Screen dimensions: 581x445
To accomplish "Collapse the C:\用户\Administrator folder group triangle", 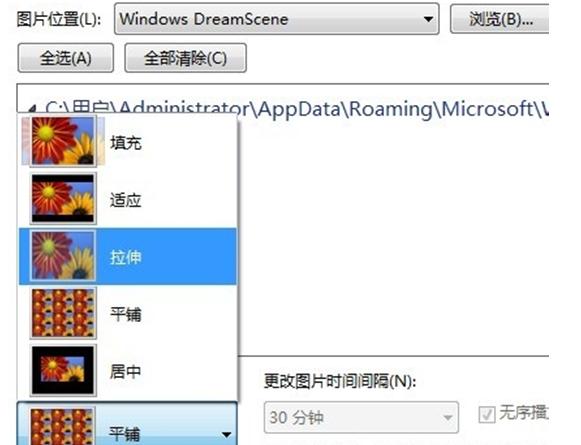I will [x=32, y=109].
